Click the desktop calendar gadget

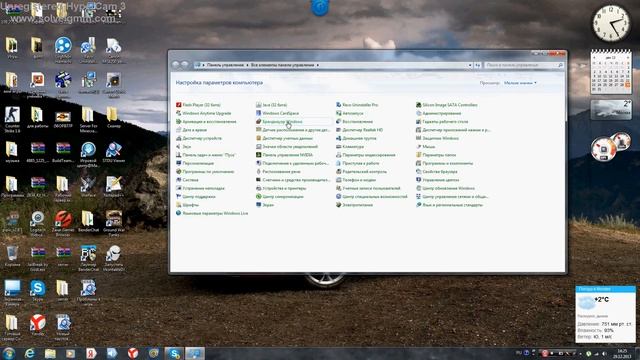tap(611, 72)
